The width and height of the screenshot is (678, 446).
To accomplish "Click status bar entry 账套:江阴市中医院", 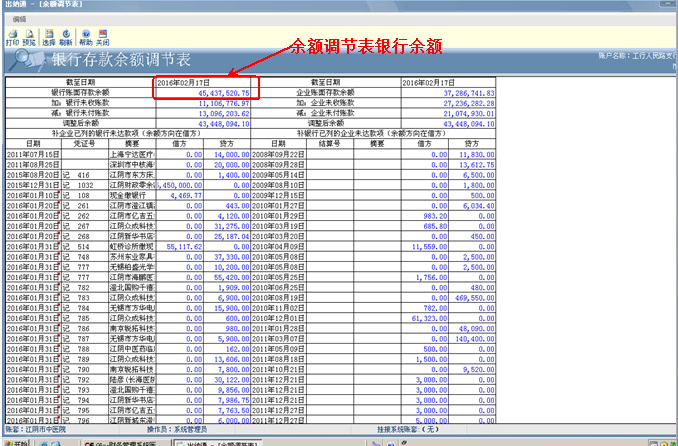I will click(35, 429).
